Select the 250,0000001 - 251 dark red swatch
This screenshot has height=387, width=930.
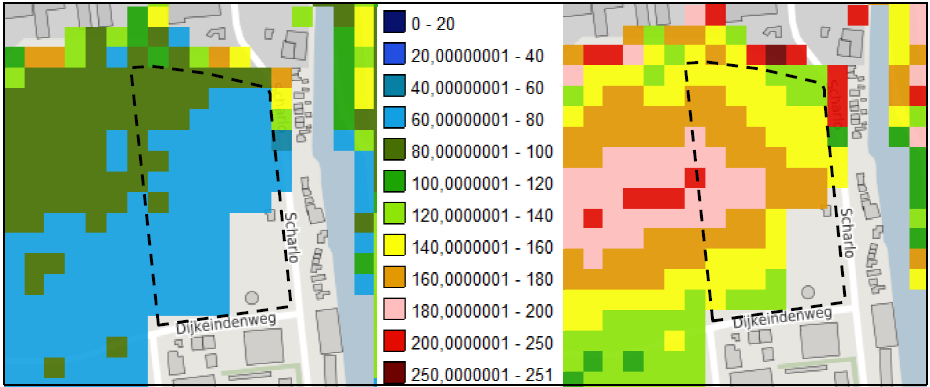(x=393, y=374)
